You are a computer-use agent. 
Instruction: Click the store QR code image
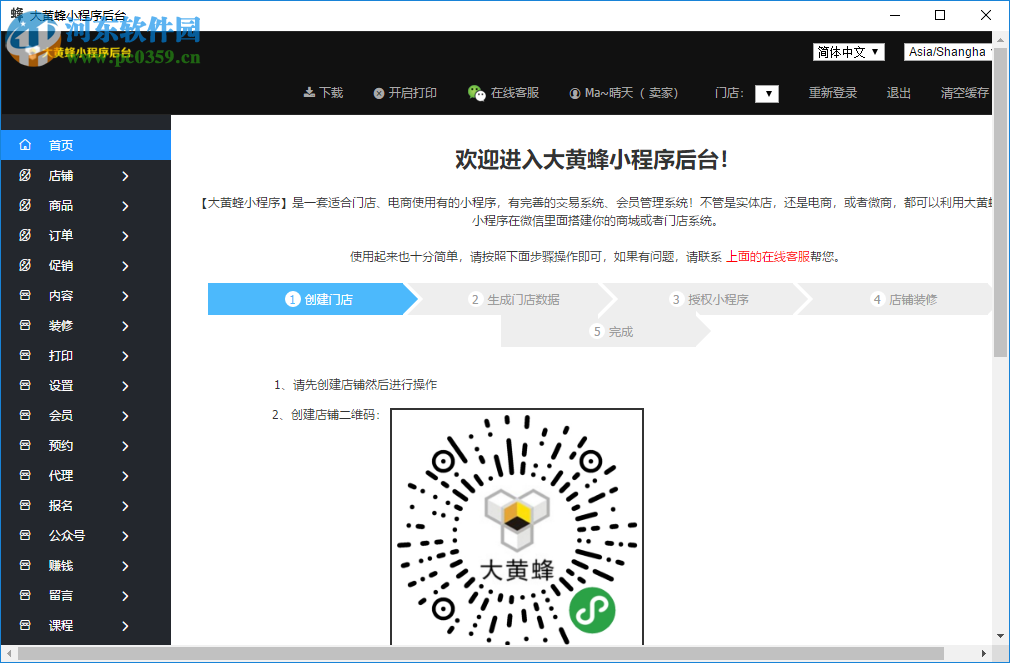click(516, 527)
